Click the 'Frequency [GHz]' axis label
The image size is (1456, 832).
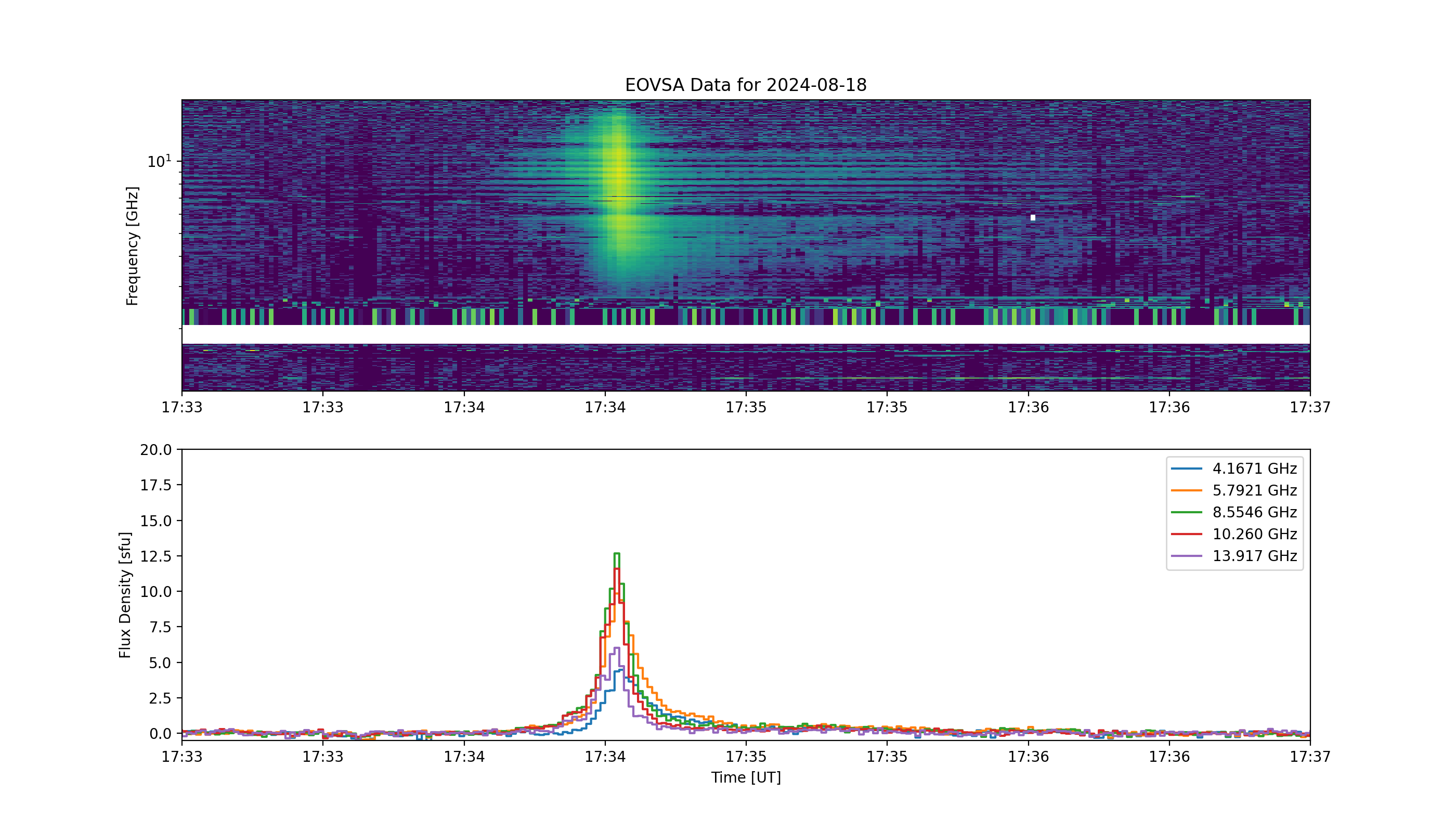(x=132, y=246)
